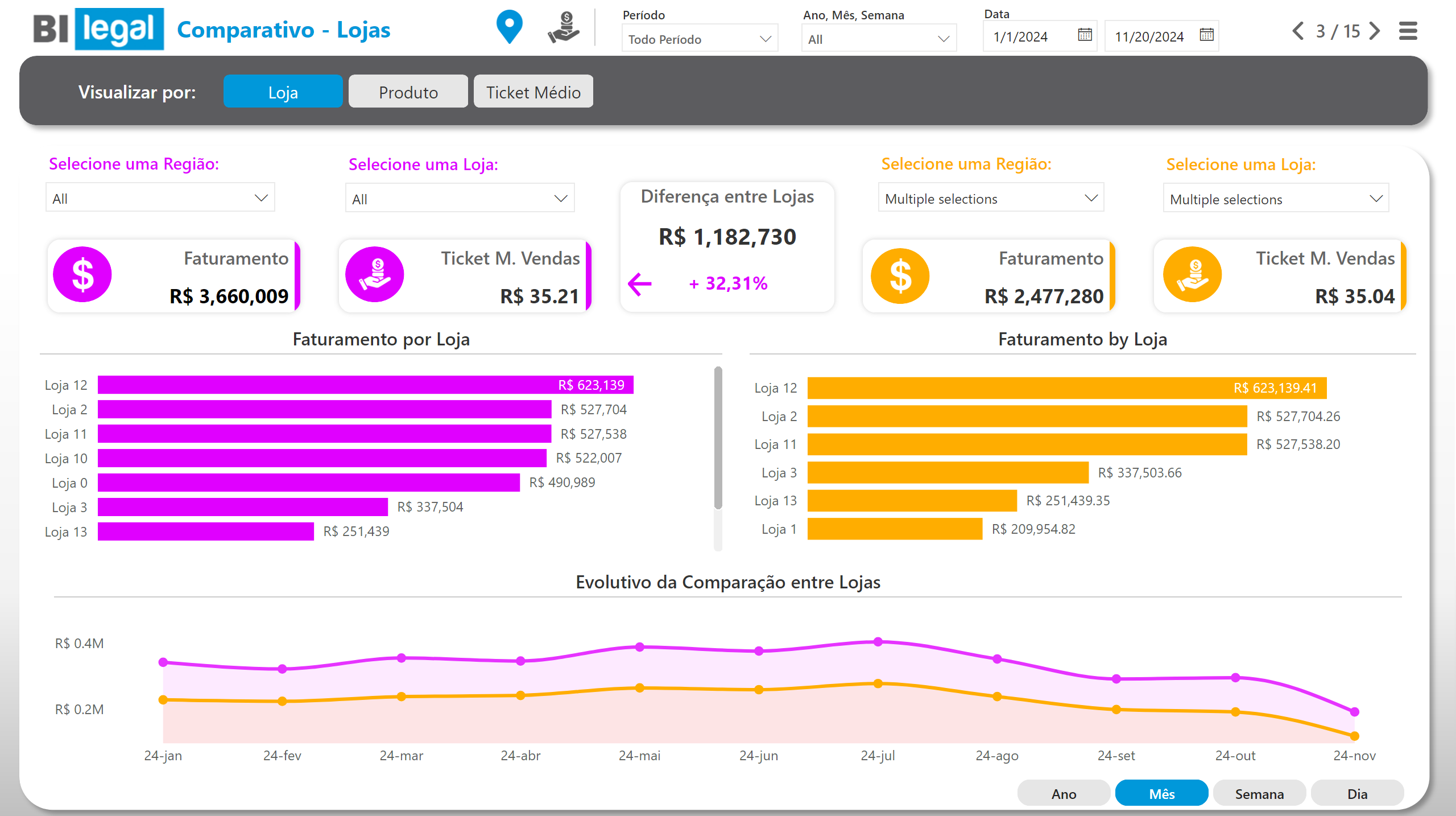Go to previous page using left chevron
Screen dimensions: 1456x816
click(x=1298, y=31)
